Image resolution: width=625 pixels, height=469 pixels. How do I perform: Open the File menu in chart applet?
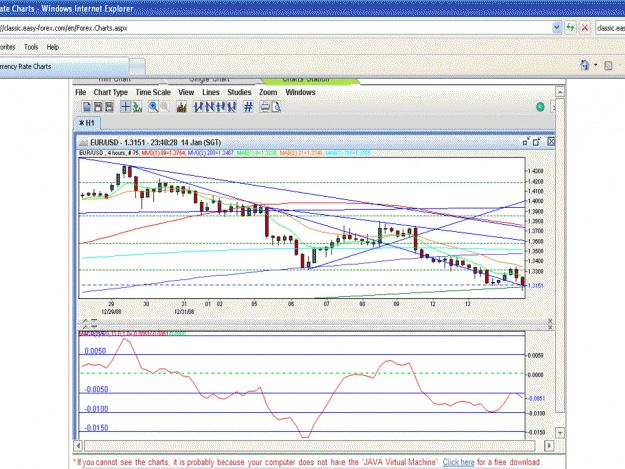click(81, 92)
